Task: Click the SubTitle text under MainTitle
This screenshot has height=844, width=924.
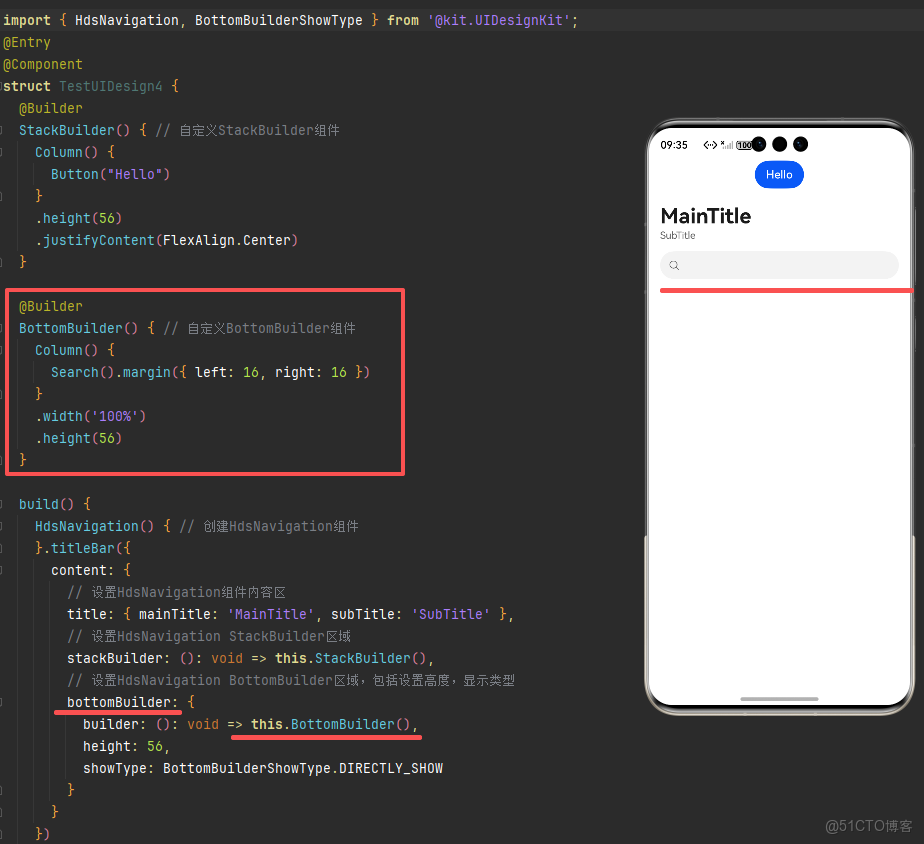Action: tap(678, 235)
